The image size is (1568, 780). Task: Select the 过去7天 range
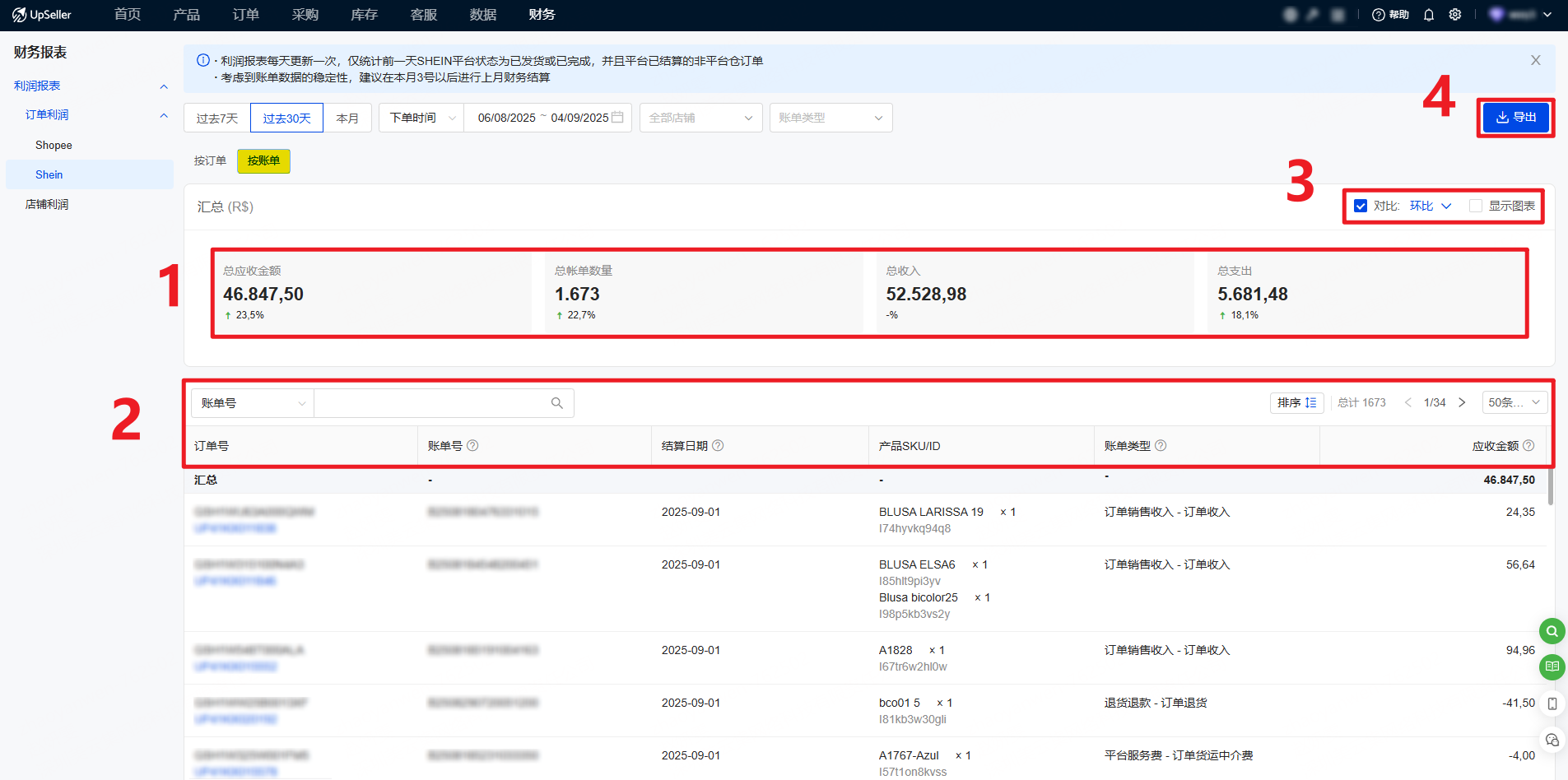point(217,118)
